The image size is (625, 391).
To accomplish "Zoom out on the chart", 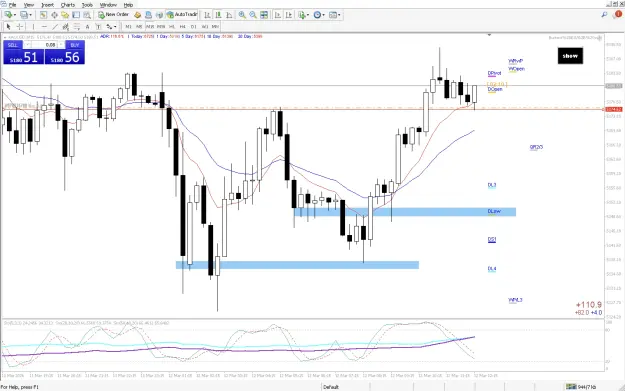I will [x=253, y=15].
